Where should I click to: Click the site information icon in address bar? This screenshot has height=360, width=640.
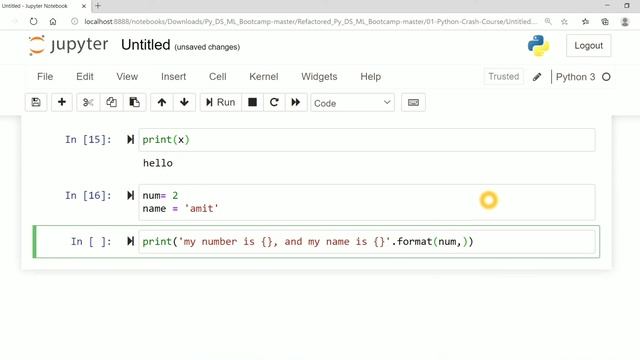tap(74, 21)
